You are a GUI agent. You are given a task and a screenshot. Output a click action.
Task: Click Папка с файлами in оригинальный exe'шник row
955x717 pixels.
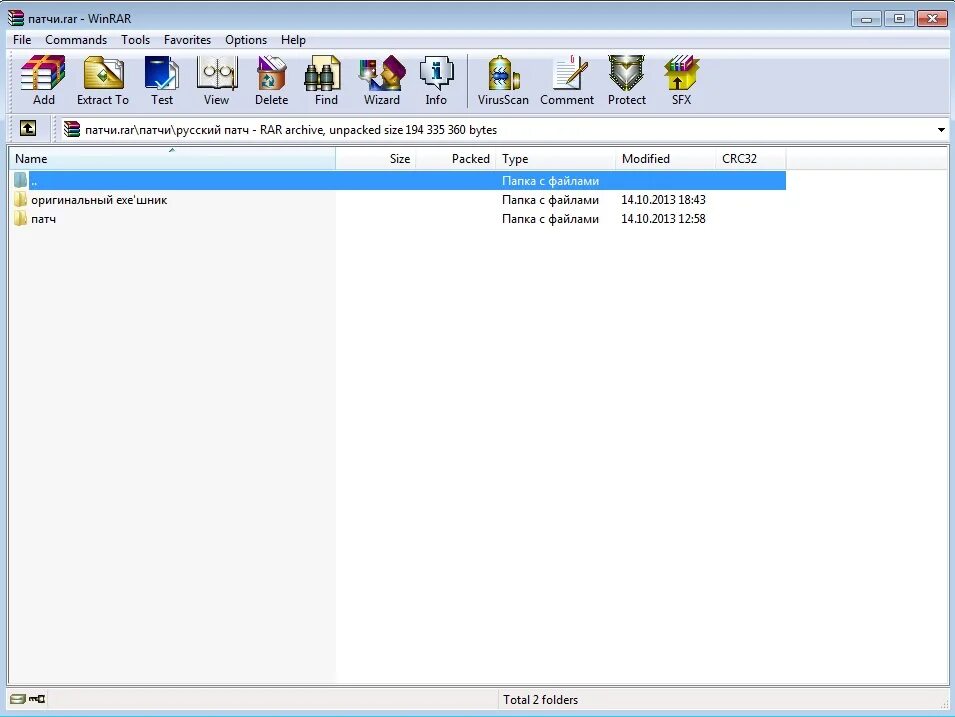pyautogui.click(x=550, y=200)
